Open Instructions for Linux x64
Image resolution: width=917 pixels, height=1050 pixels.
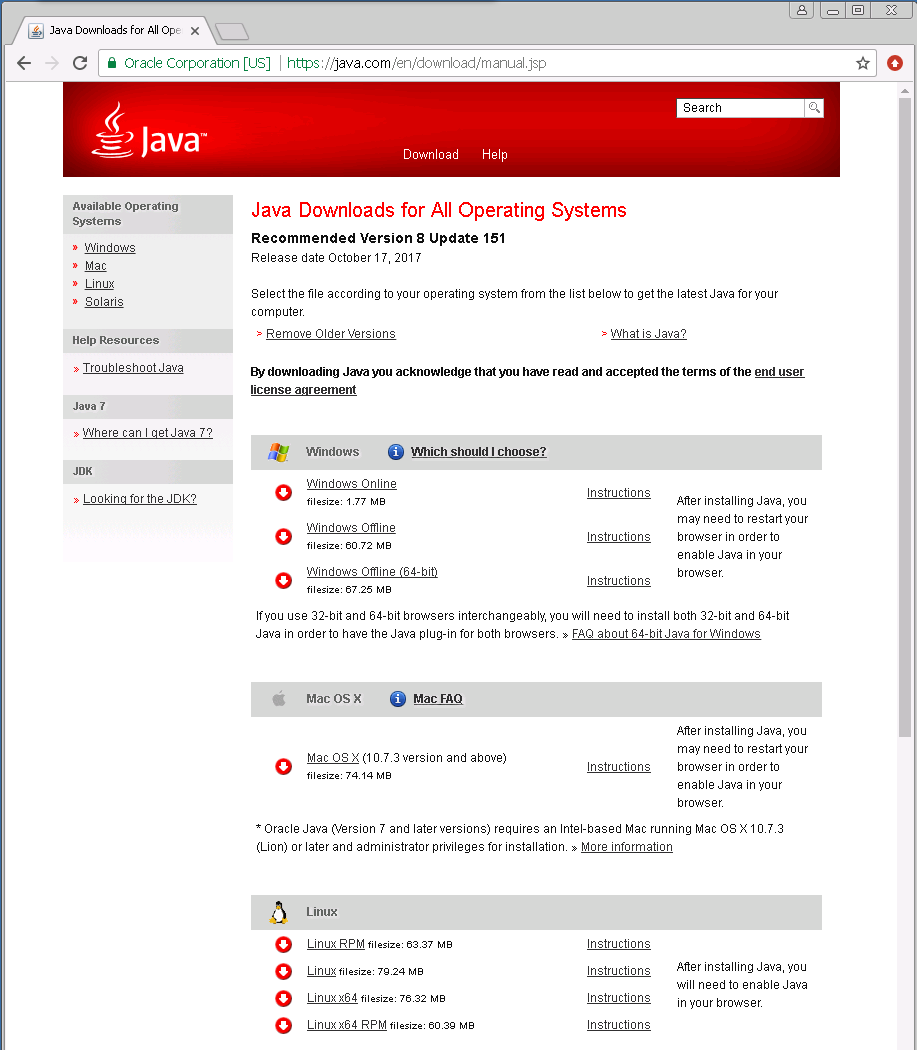(x=618, y=998)
